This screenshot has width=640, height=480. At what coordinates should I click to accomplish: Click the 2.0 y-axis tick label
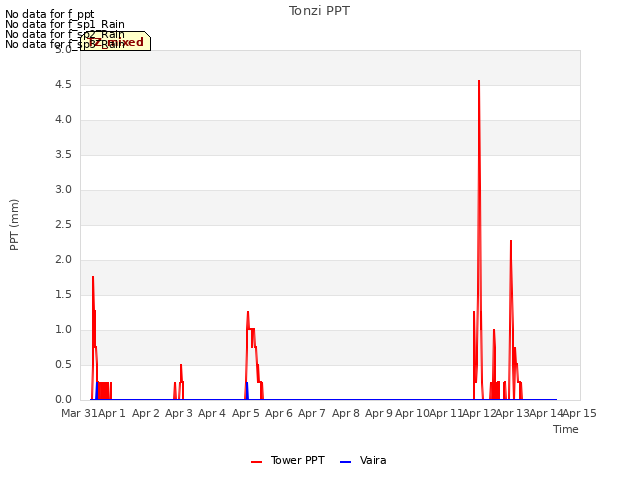[x=63, y=260]
